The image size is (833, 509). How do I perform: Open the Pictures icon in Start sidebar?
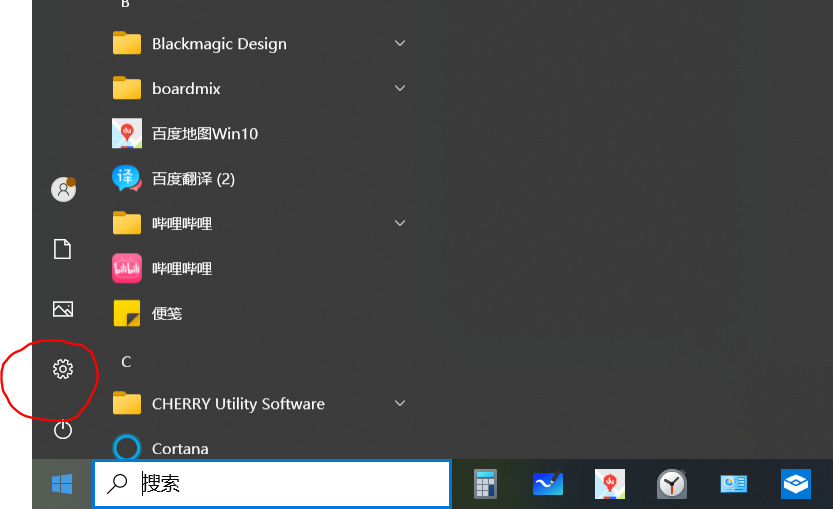coord(63,309)
